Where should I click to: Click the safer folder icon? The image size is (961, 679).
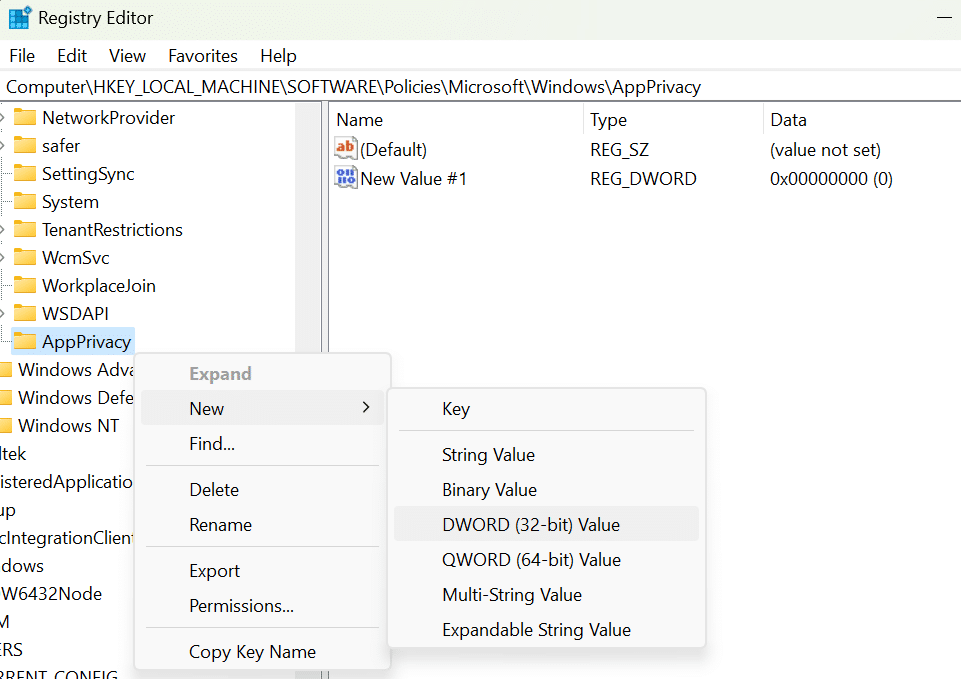[x=25, y=145]
